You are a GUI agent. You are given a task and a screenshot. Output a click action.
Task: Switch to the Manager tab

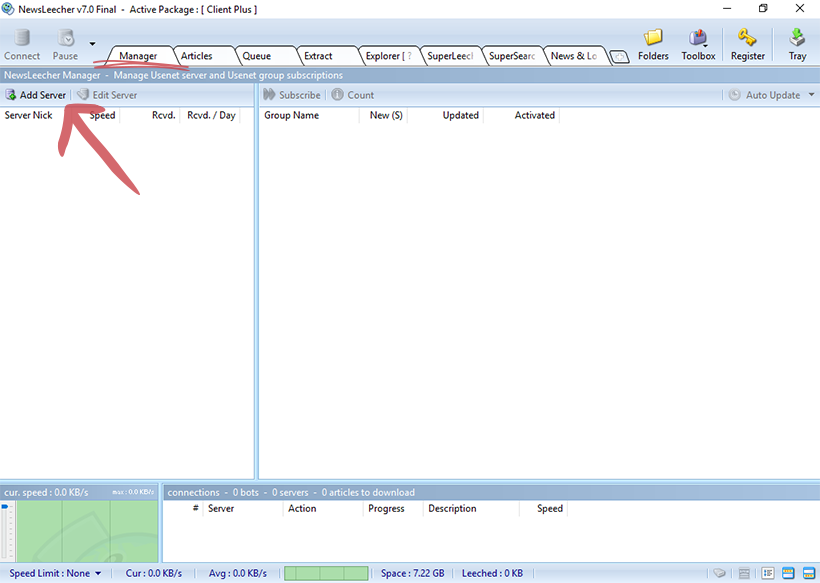pyautogui.click(x=138, y=56)
